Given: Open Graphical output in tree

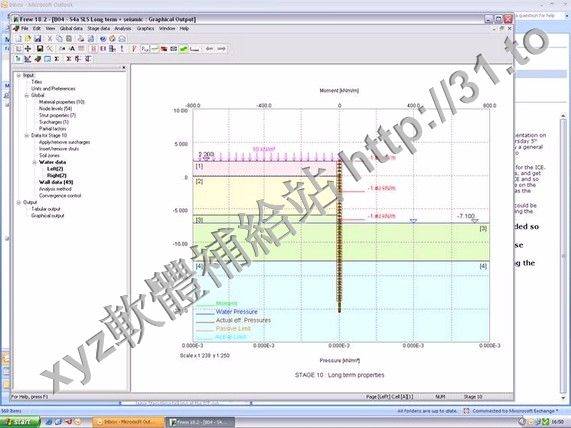Looking at the screenshot, I should pos(47,216).
